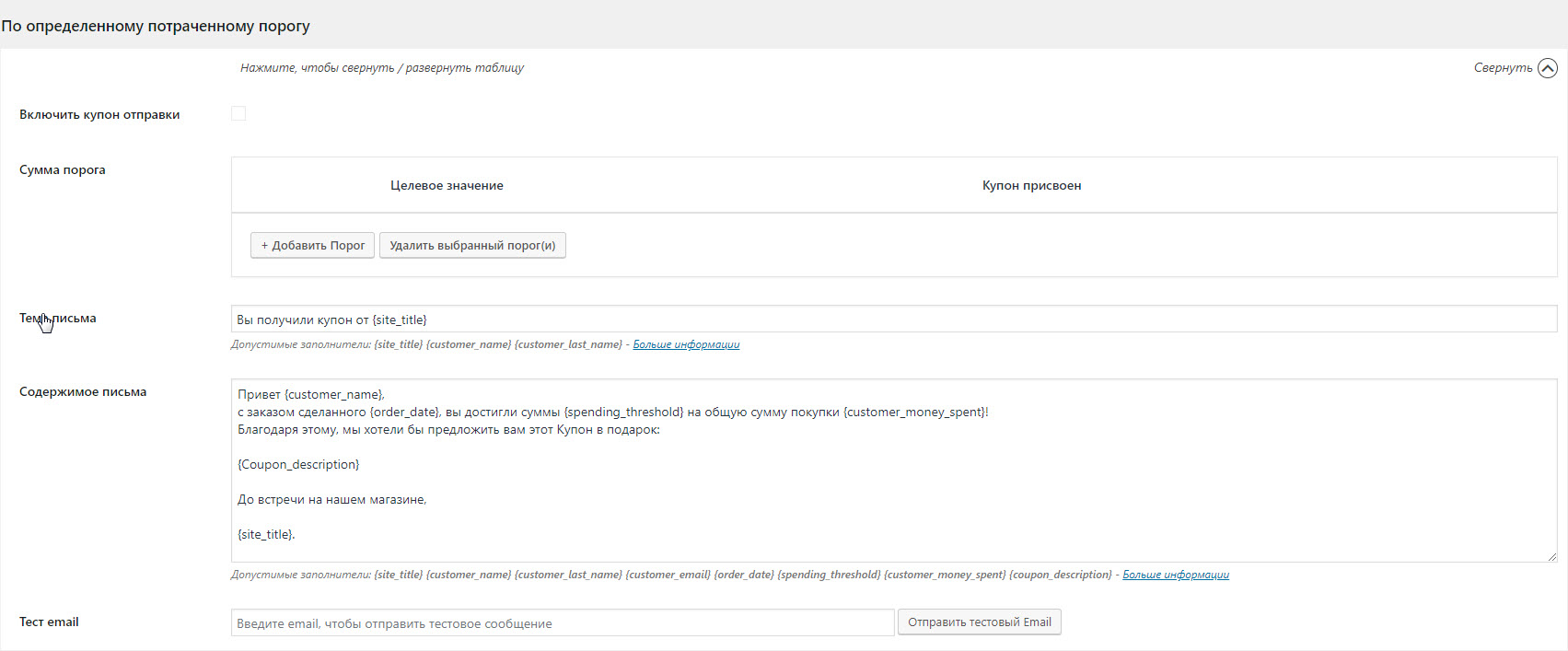1568x651 pixels.
Task: Send test via "Отправить тестовый Email" button
Action: 979,622
